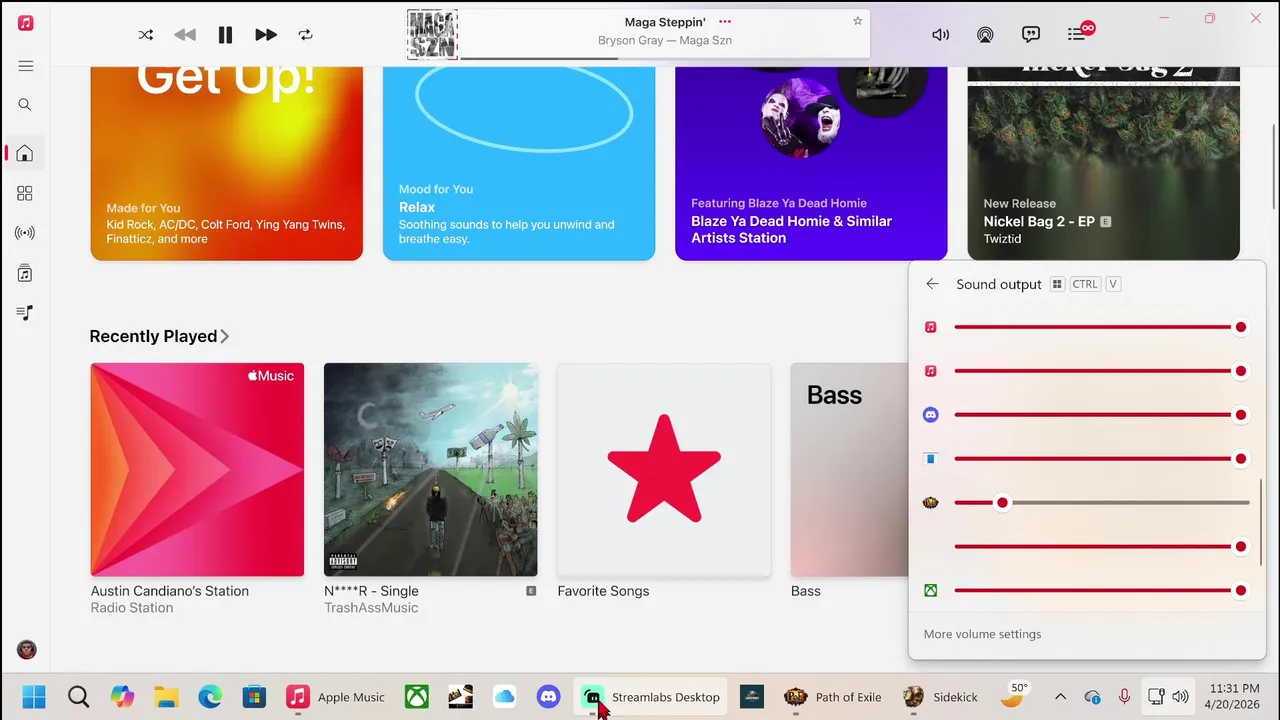Screen dimensions: 1280x720
Task: Click the TrashAssMusic artist link
Action: 371,608
